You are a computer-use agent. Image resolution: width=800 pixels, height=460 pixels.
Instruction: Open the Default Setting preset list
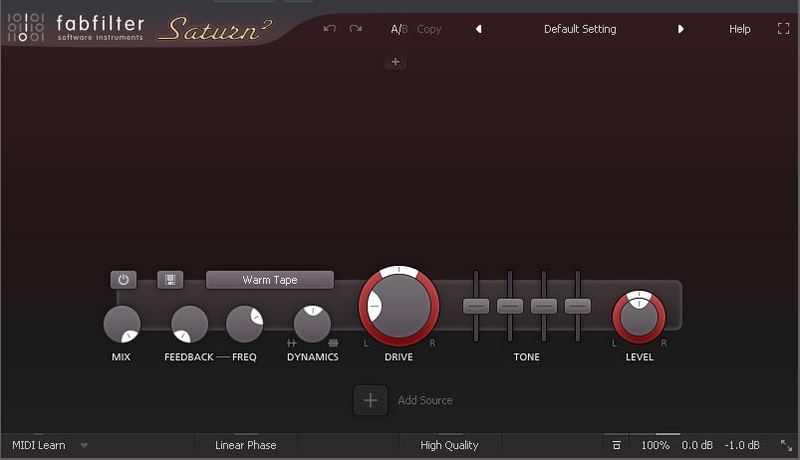pos(580,29)
